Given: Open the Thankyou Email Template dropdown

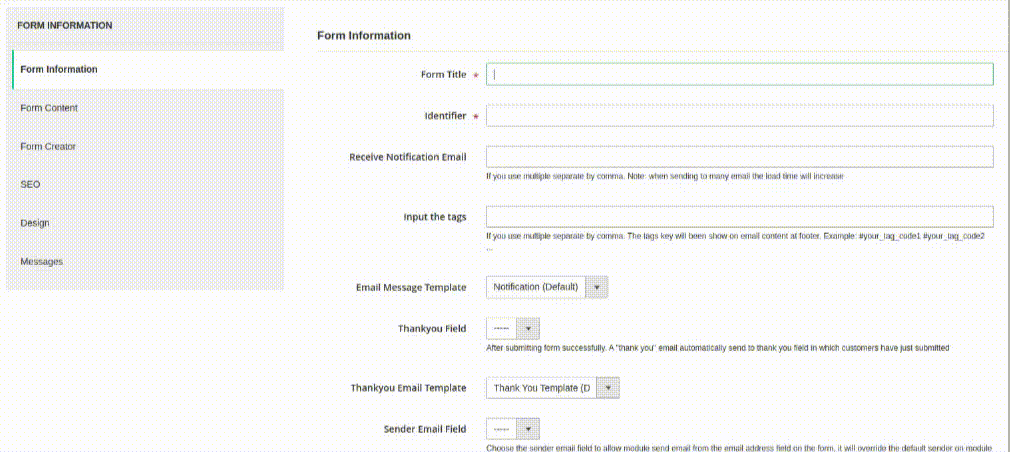Looking at the screenshot, I should click(x=553, y=388).
